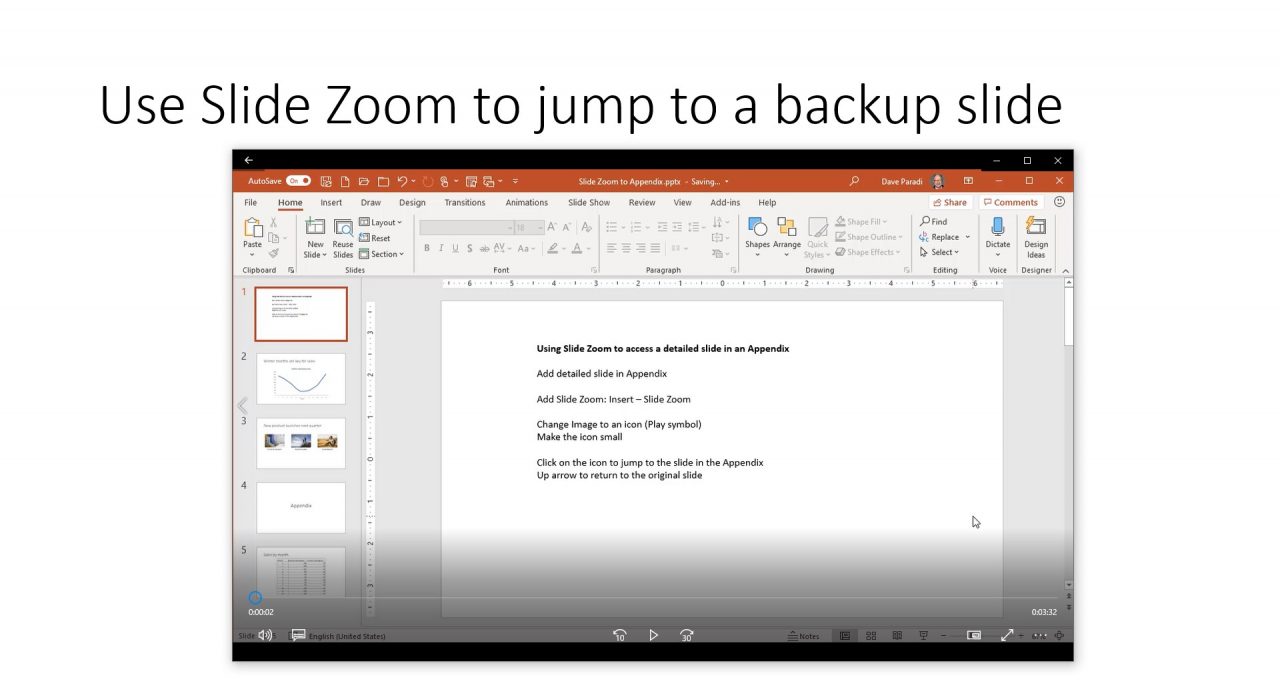Click the Reset slide layout icon
The height and width of the screenshot is (689, 1280).
(378, 238)
